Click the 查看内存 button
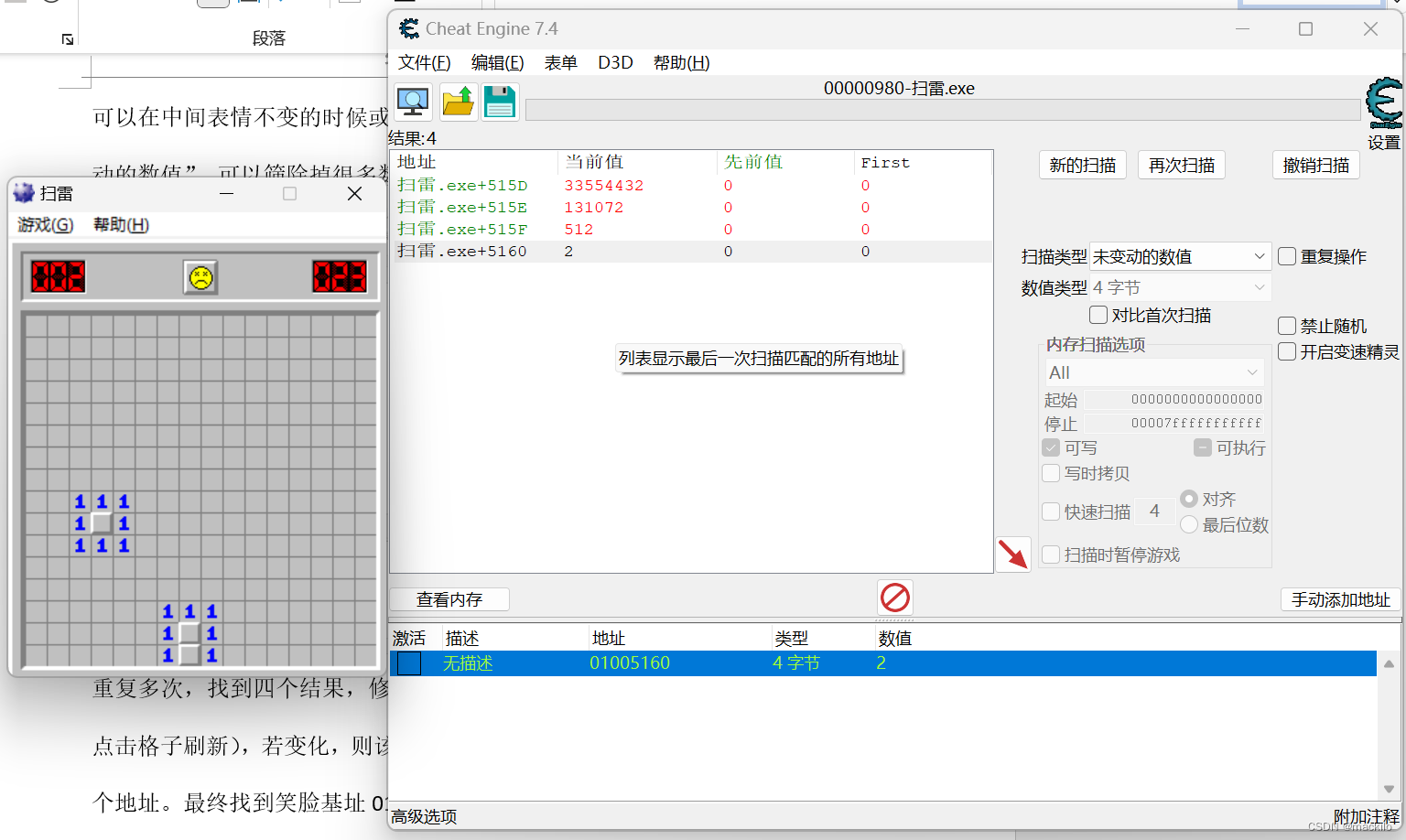The width and height of the screenshot is (1406, 840). coord(449,599)
